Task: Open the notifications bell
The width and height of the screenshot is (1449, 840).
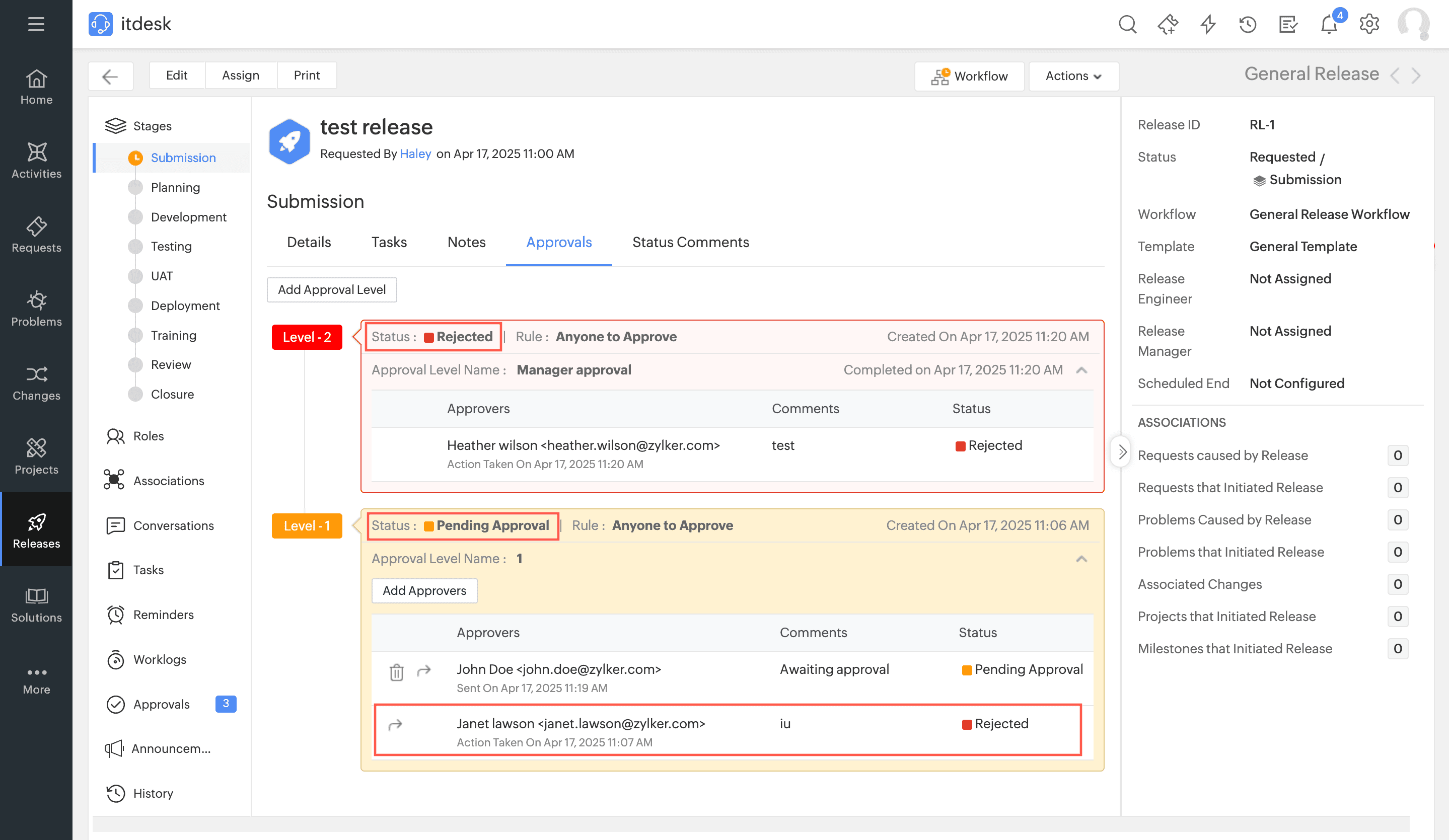Action: [x=1328, y=24]
